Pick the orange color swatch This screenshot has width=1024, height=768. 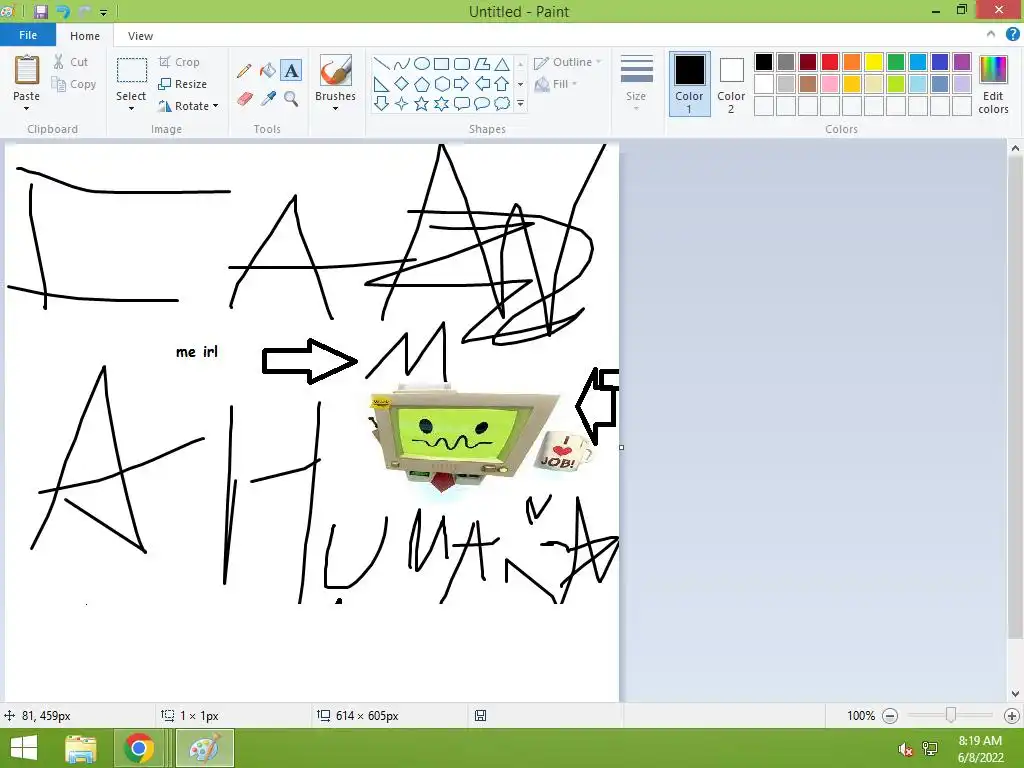(852, 62)
